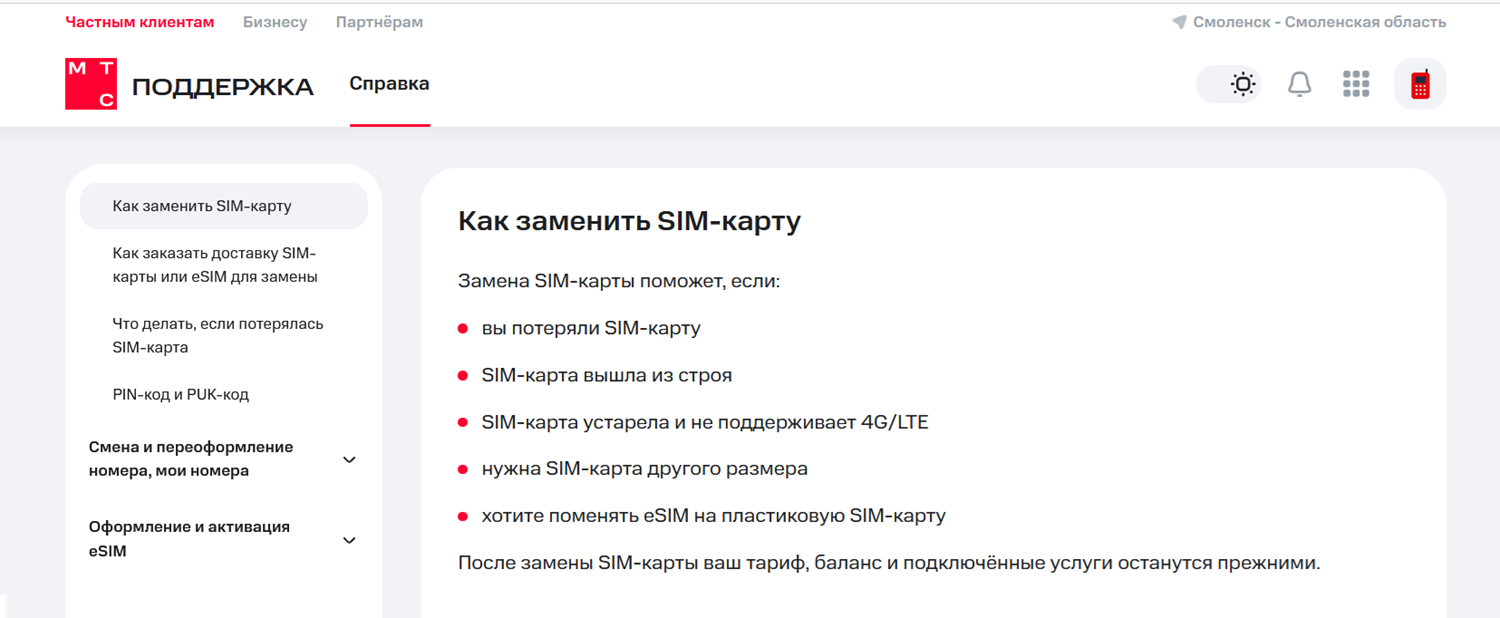The image size is (1500, 618).
Task: Open PIN-код и PUK-код article
Action: tap(181, 394)
